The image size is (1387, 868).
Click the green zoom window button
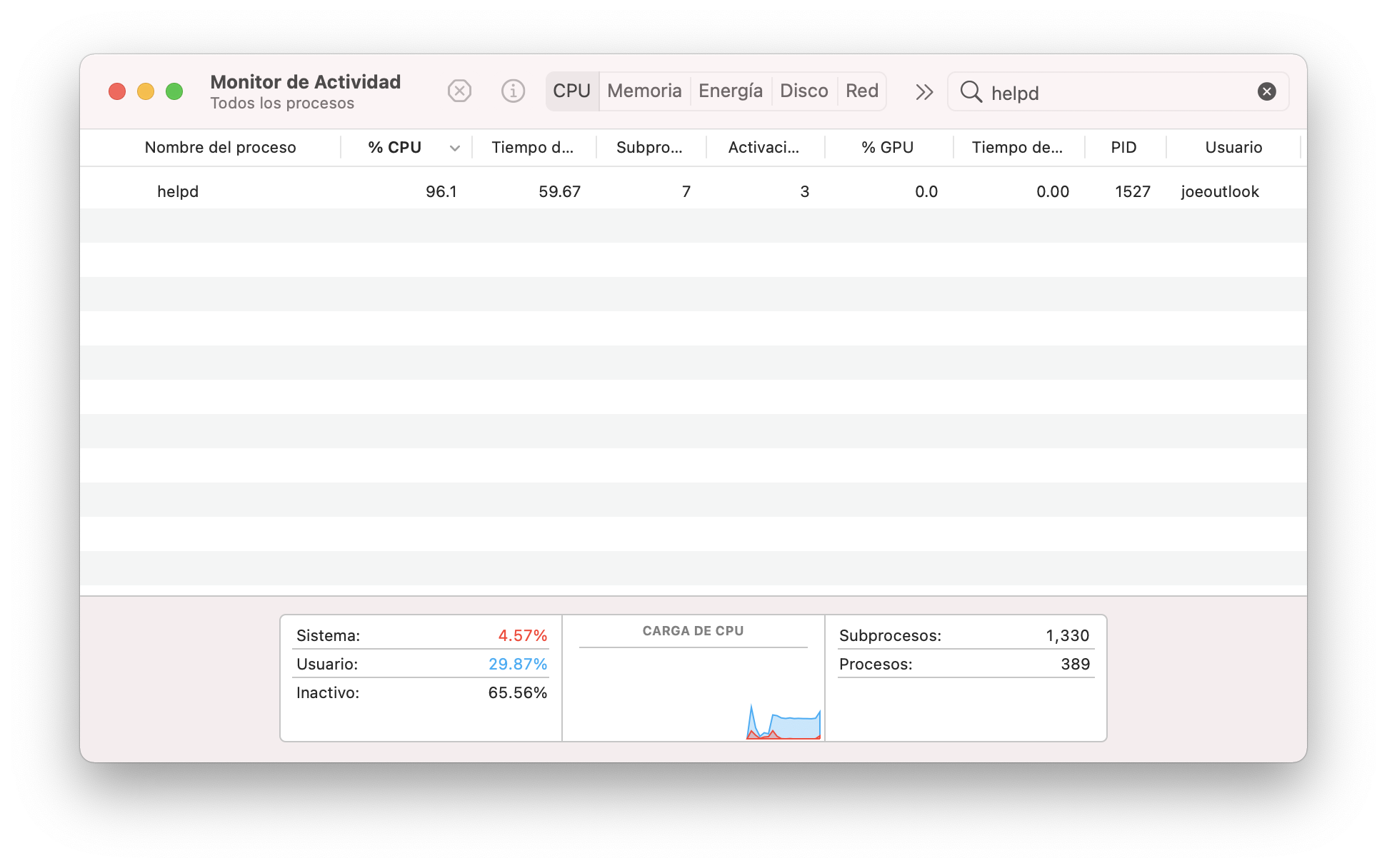click(x=174, y=91)
